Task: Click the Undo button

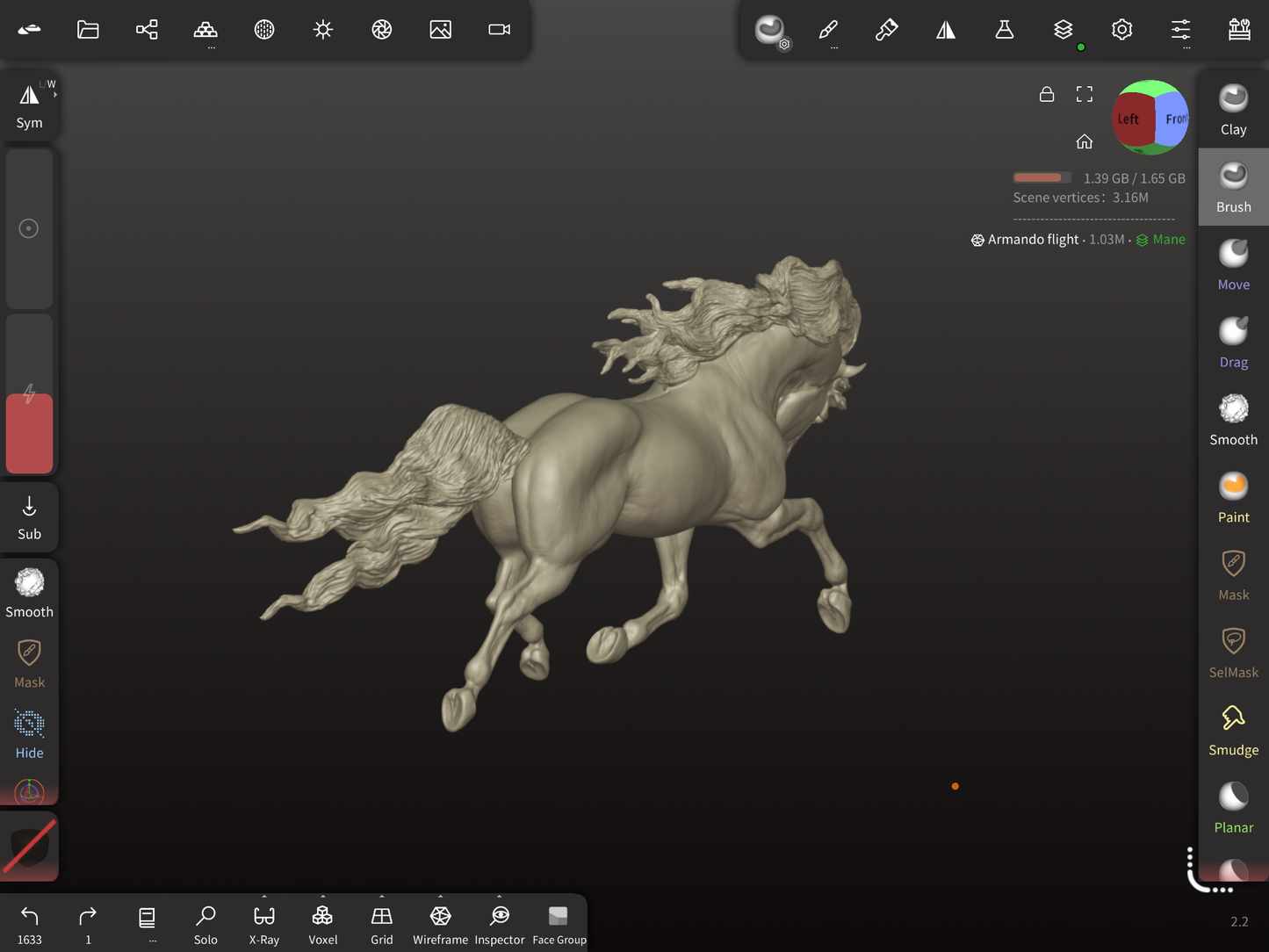Action: (29, 925)
